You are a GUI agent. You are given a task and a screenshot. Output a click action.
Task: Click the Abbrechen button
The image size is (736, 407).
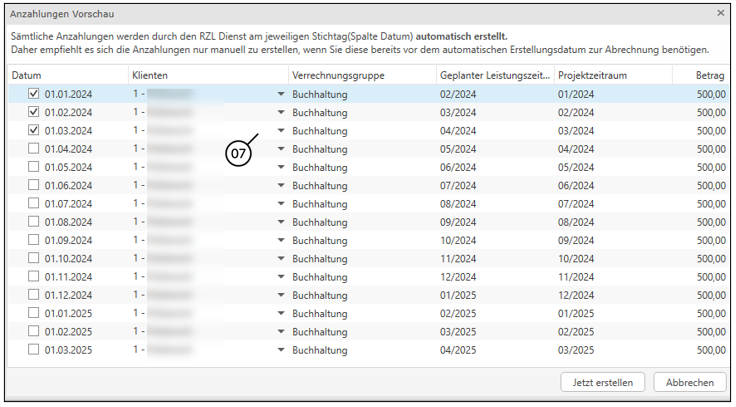[x=689, y=382]
